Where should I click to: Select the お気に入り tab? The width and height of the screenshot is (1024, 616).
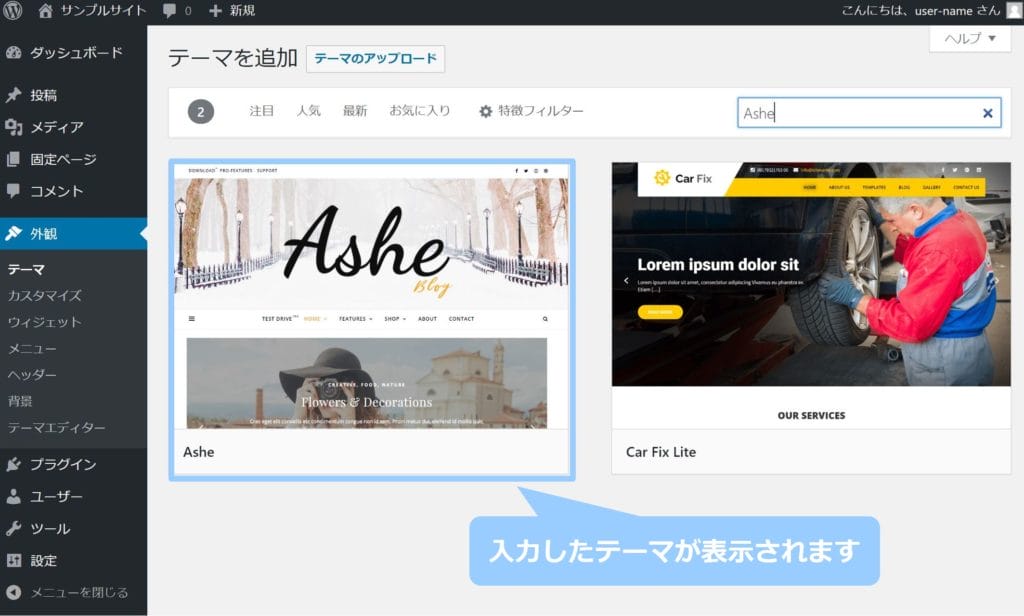click(420, 111)
